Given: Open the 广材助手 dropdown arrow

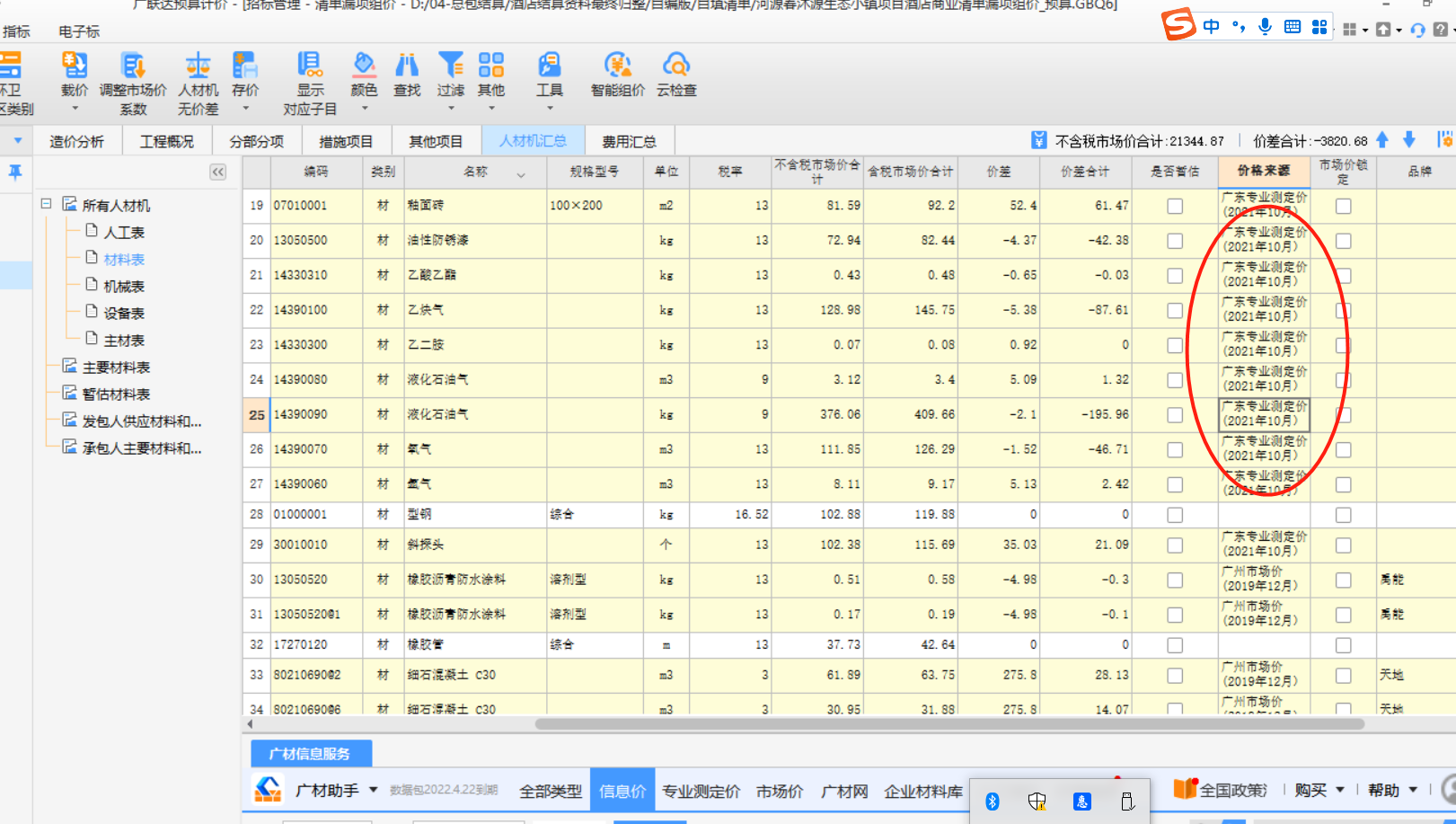Looking at the screenshot, I should [x=373, y=790].
